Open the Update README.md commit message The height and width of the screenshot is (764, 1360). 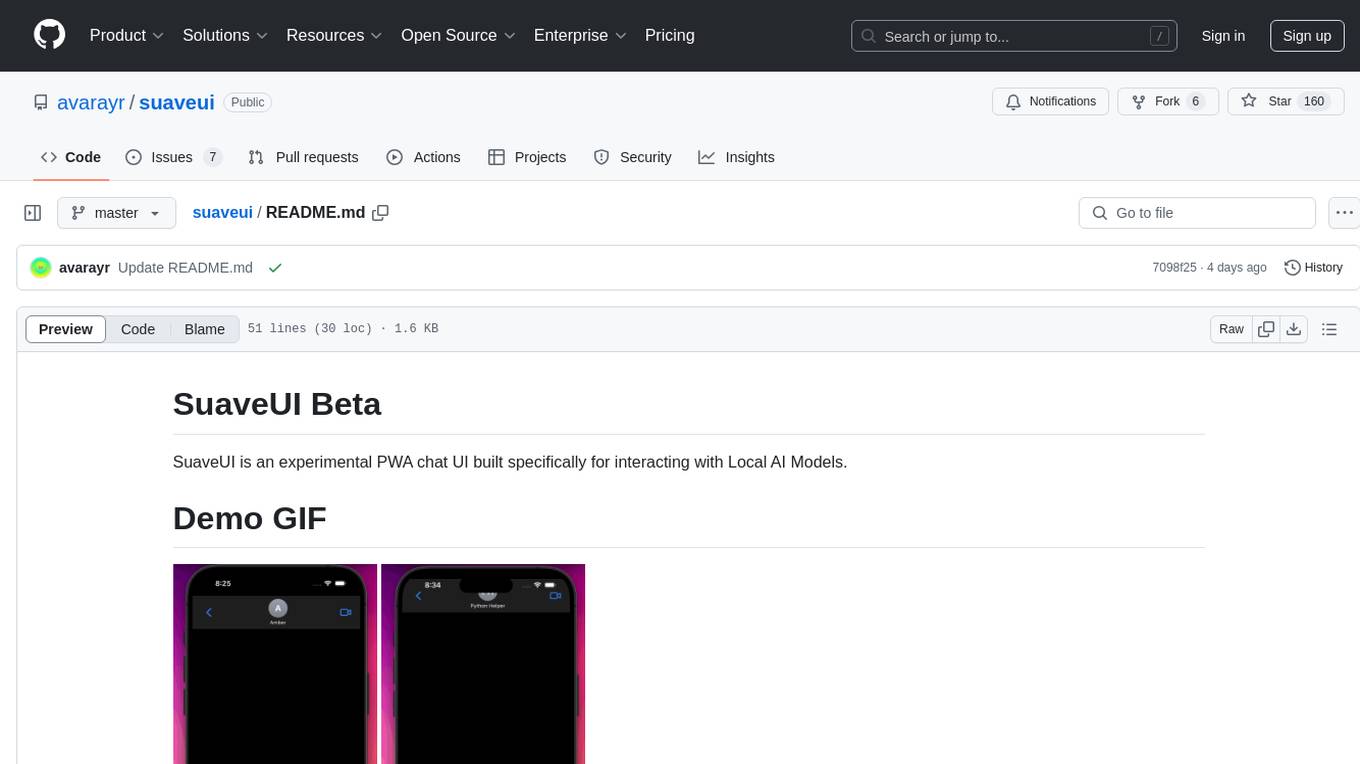pos(185,268)
